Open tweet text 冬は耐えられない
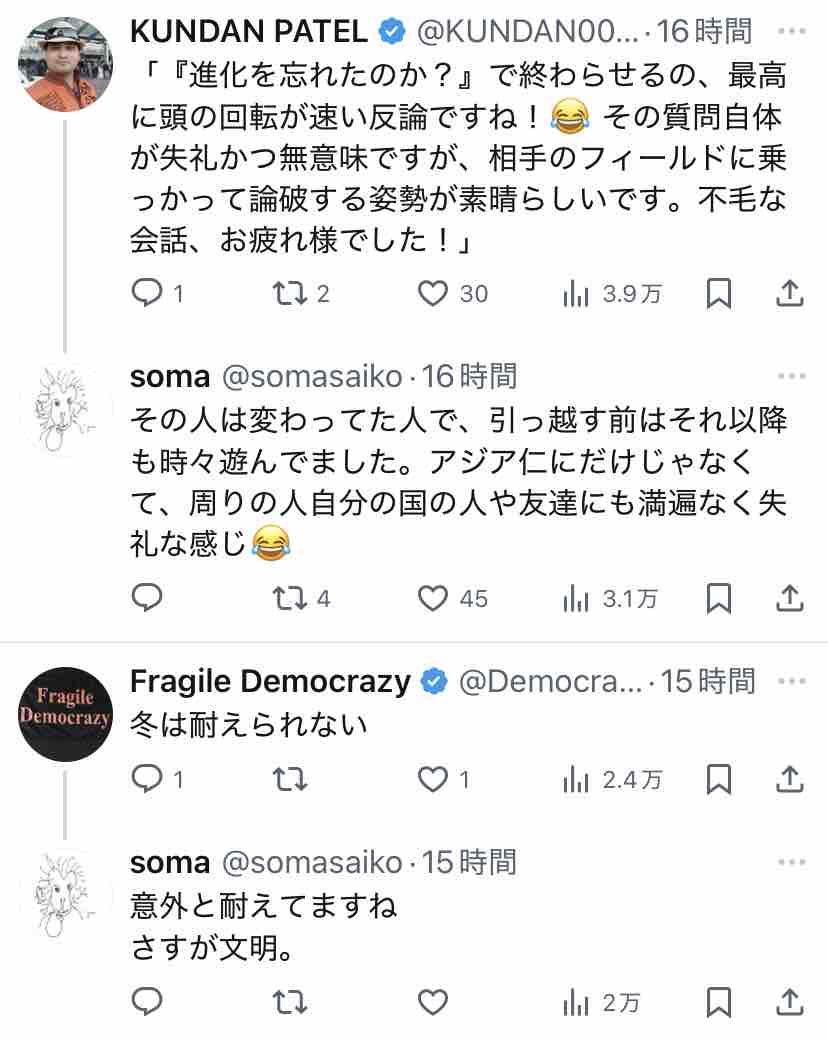The height and width of the screenshot is (1041, 828). coord(249,725)
